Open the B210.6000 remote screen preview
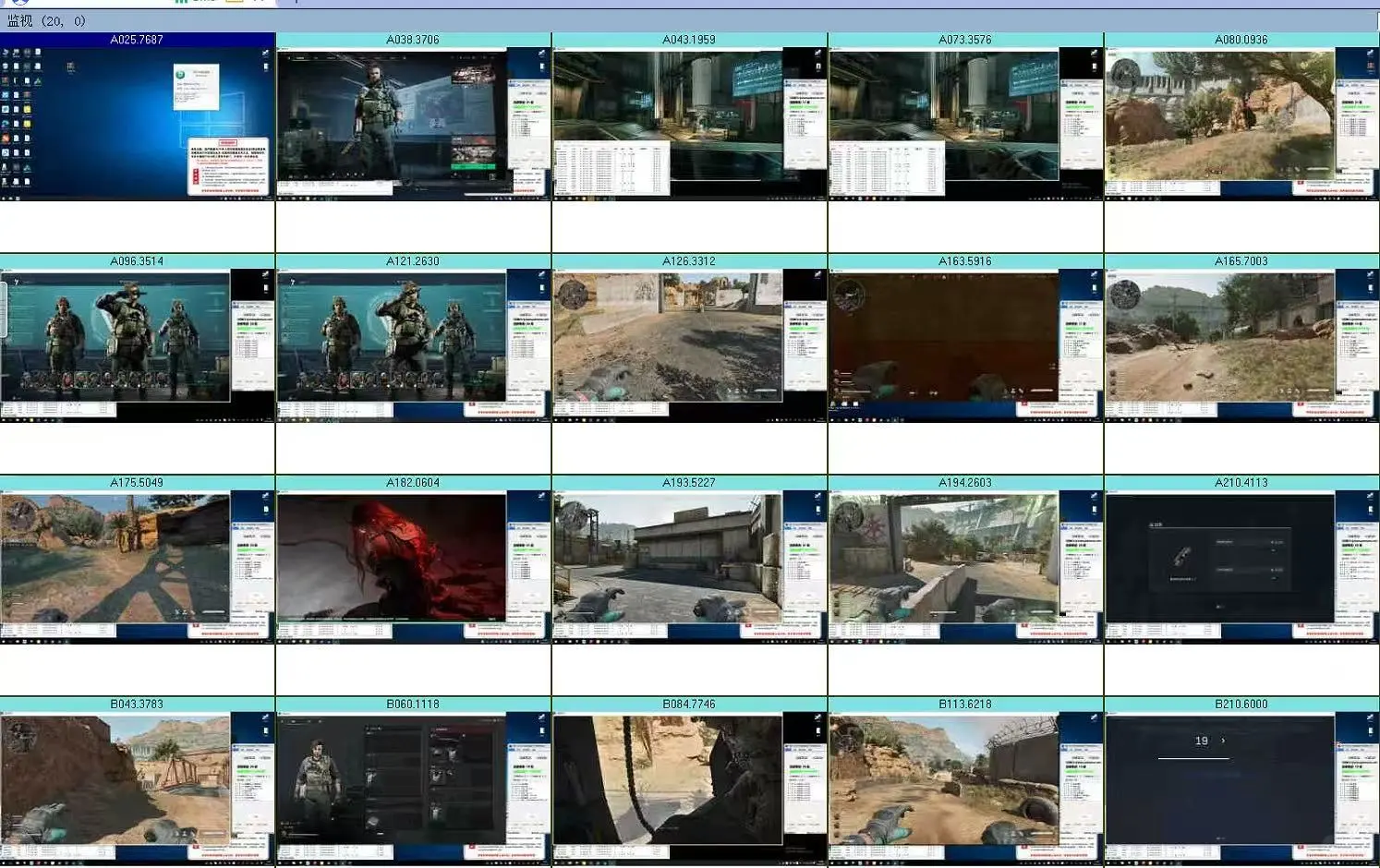The height and width of the screenshot is (868, 1380). (1241, 789)
